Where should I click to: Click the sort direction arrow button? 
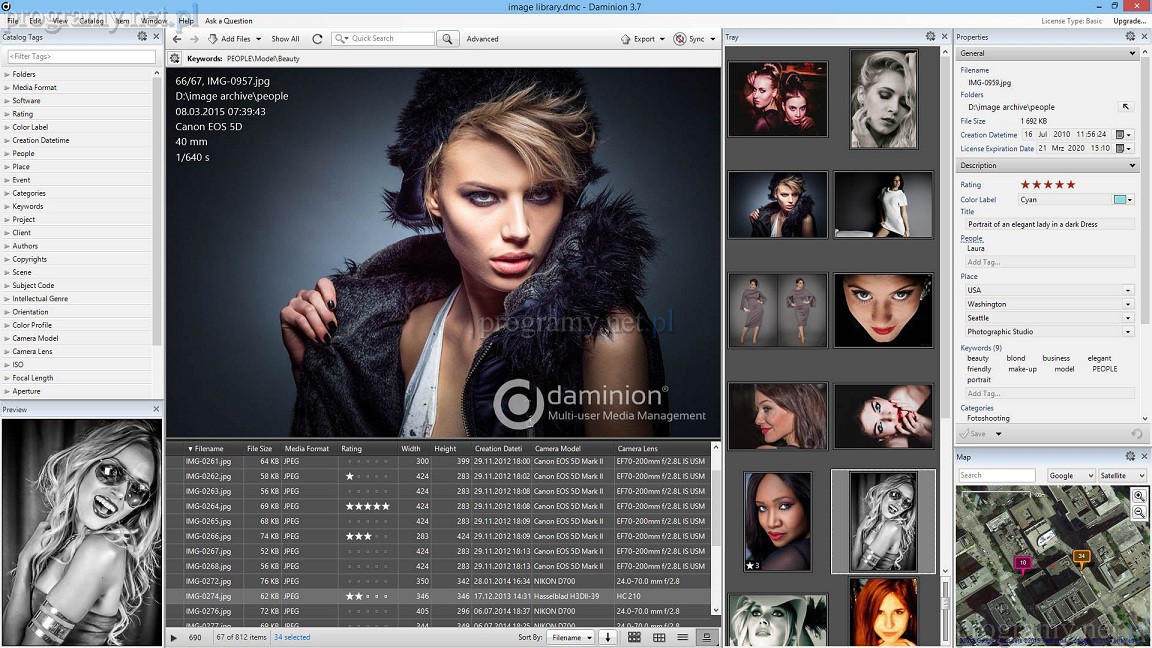coord(607,637)
